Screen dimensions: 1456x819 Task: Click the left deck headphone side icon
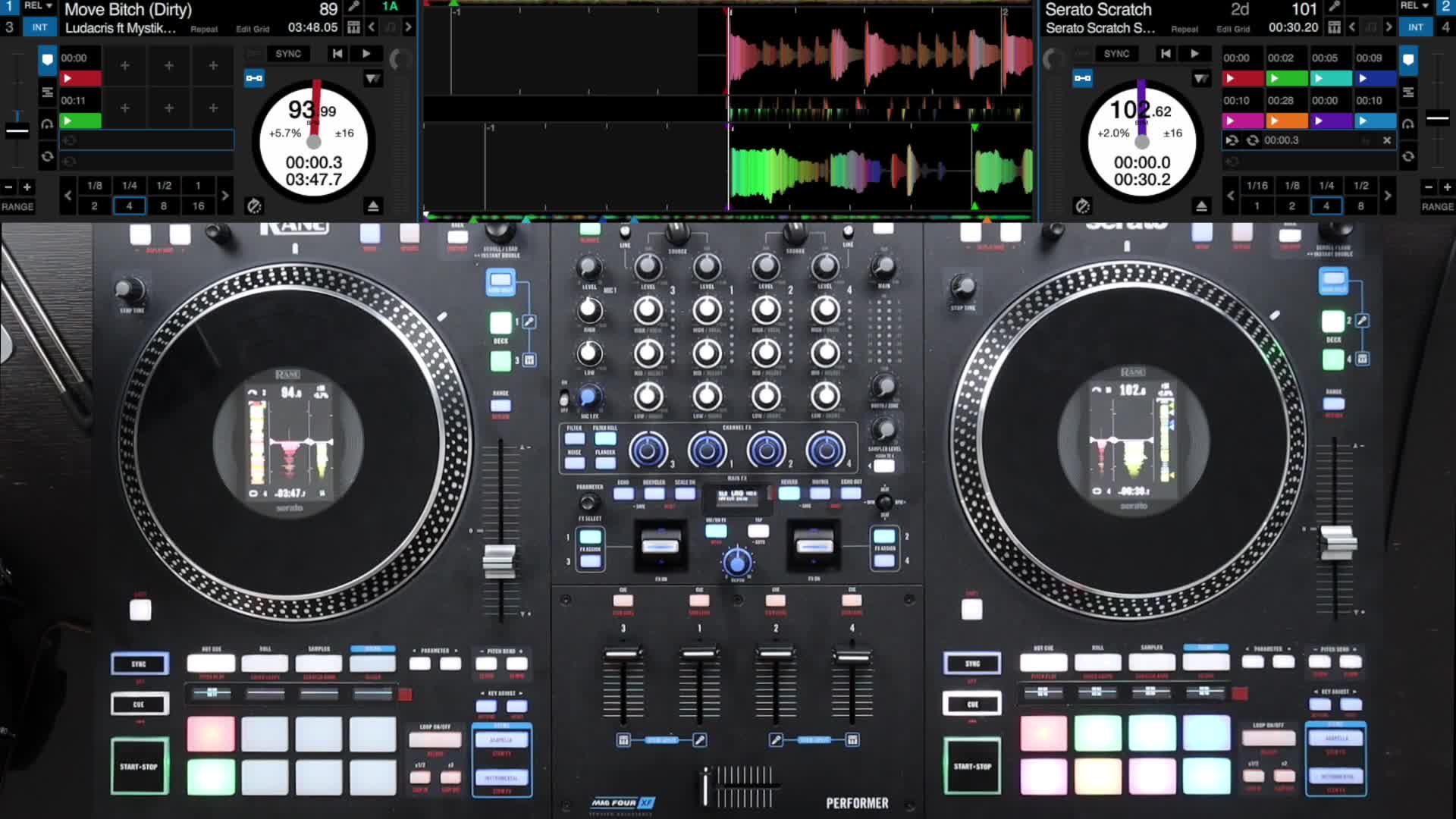click(x=47, y=124)
